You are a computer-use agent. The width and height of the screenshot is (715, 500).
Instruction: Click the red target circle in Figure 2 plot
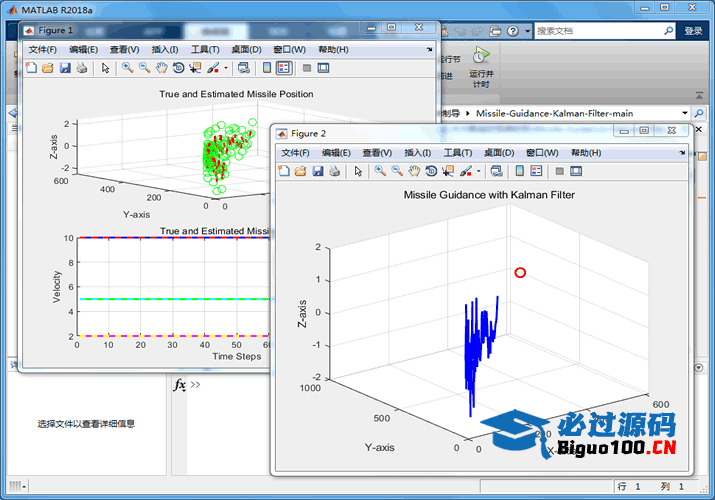520,273
